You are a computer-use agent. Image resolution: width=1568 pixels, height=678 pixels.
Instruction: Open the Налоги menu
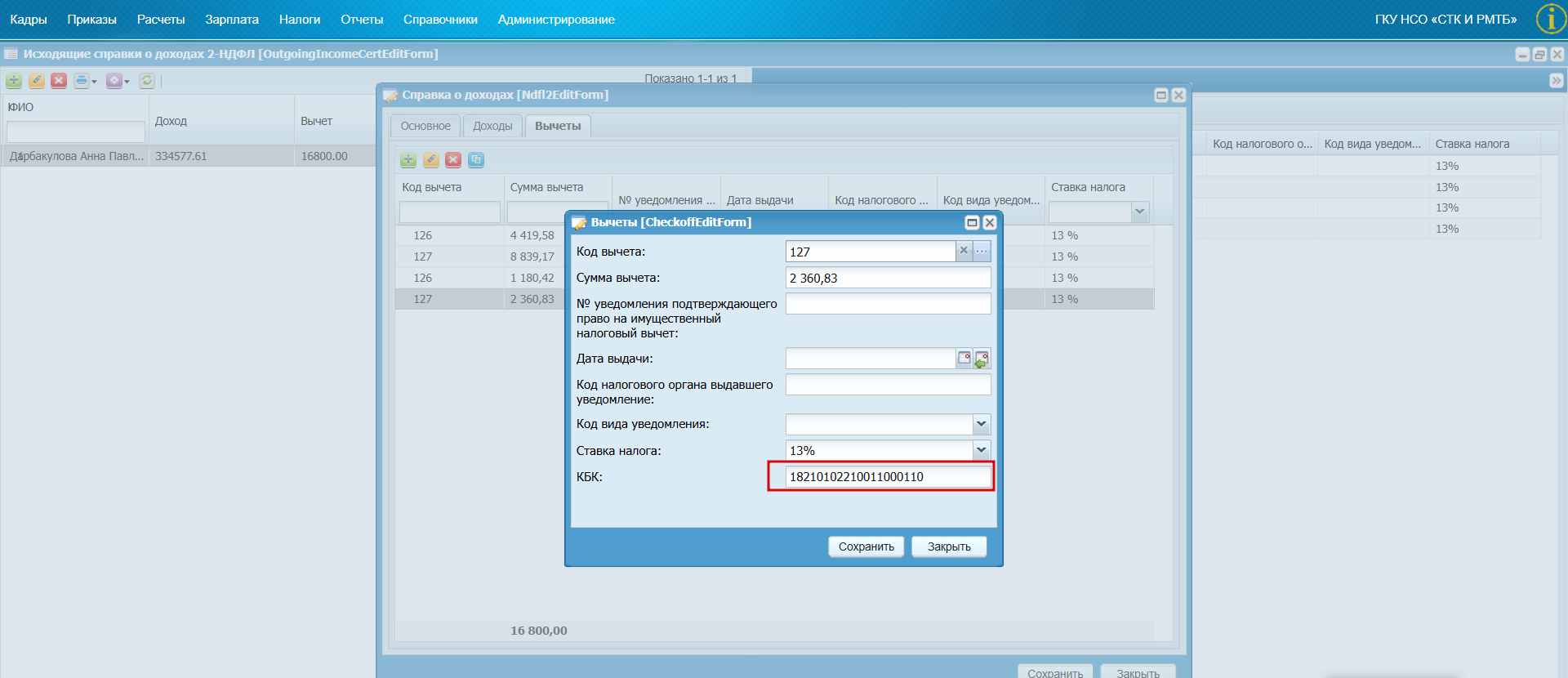click(300, 20)
